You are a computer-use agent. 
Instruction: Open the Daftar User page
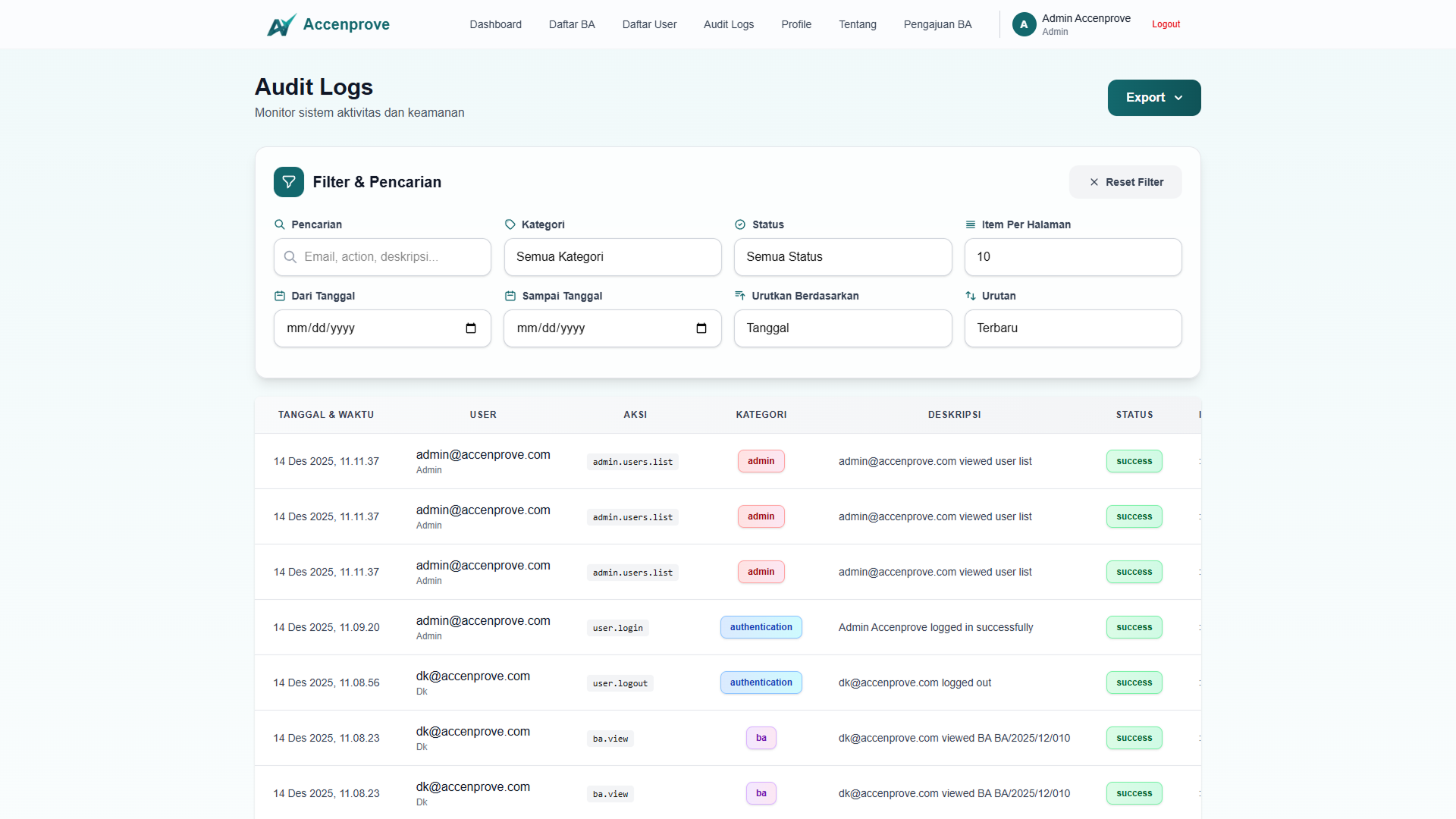649,24
